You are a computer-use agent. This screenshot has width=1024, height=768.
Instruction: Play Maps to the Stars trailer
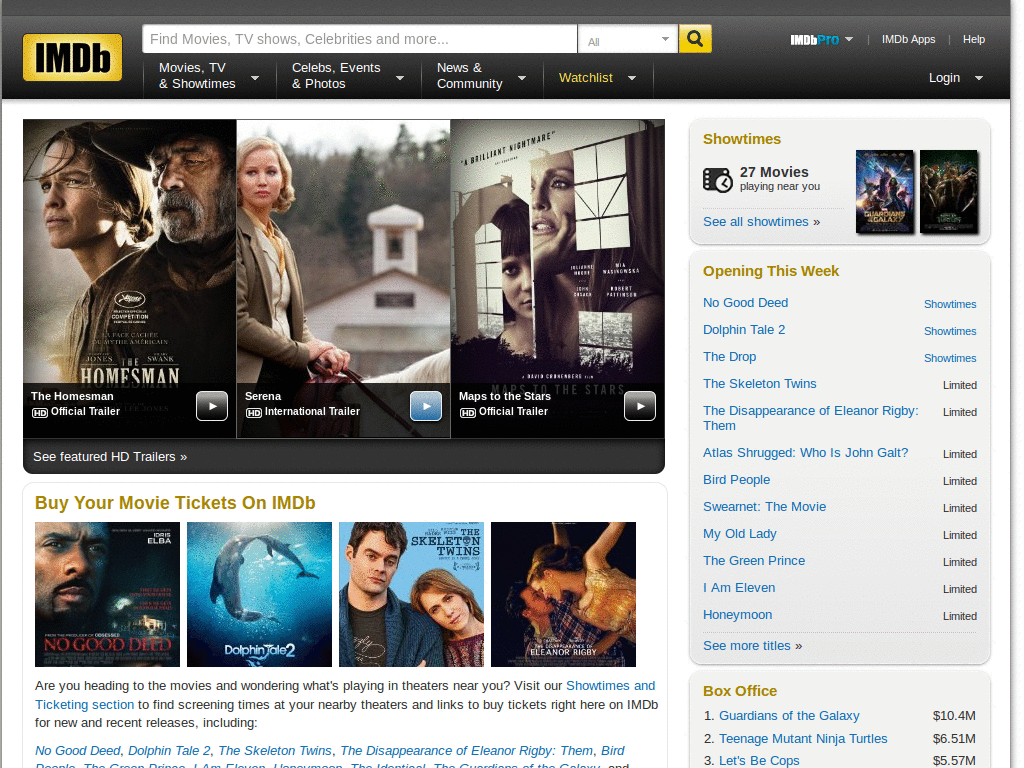640,406
